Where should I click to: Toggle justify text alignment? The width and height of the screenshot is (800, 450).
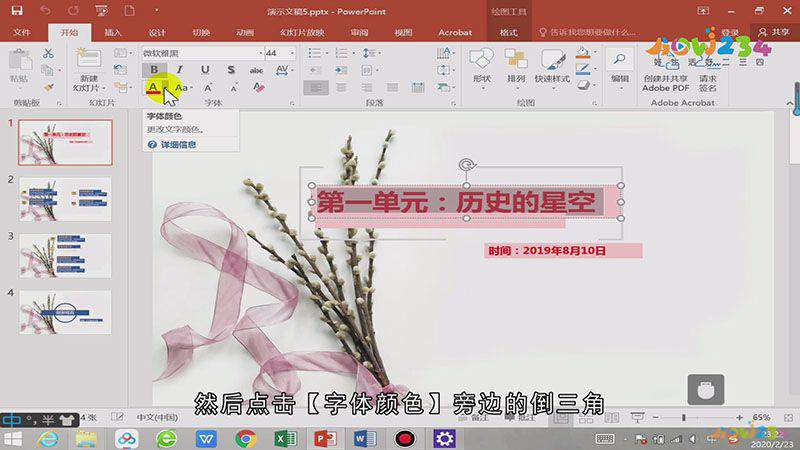point(392,88)
